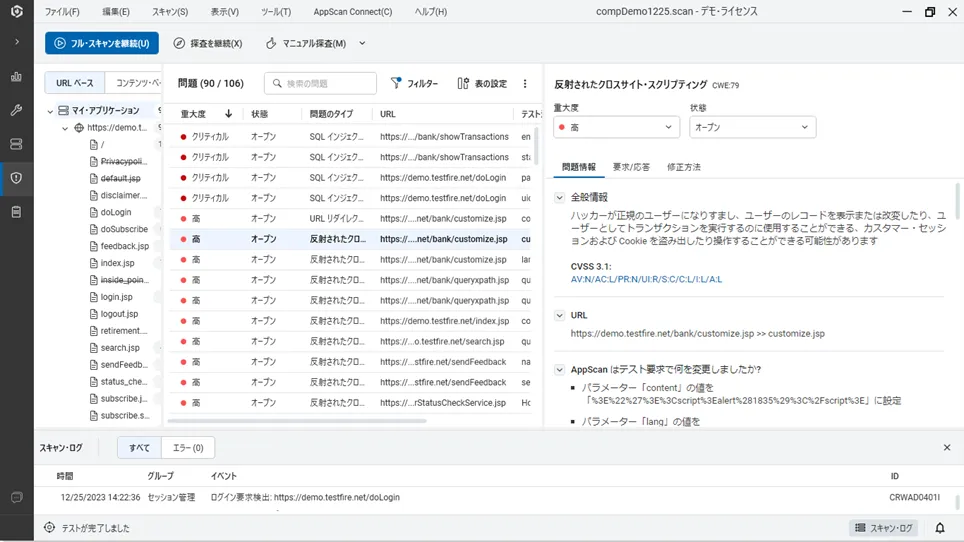Screen dimensions: 964x542
Task: Open the 重大度 severity dropdown
Action: pos(616,127)
